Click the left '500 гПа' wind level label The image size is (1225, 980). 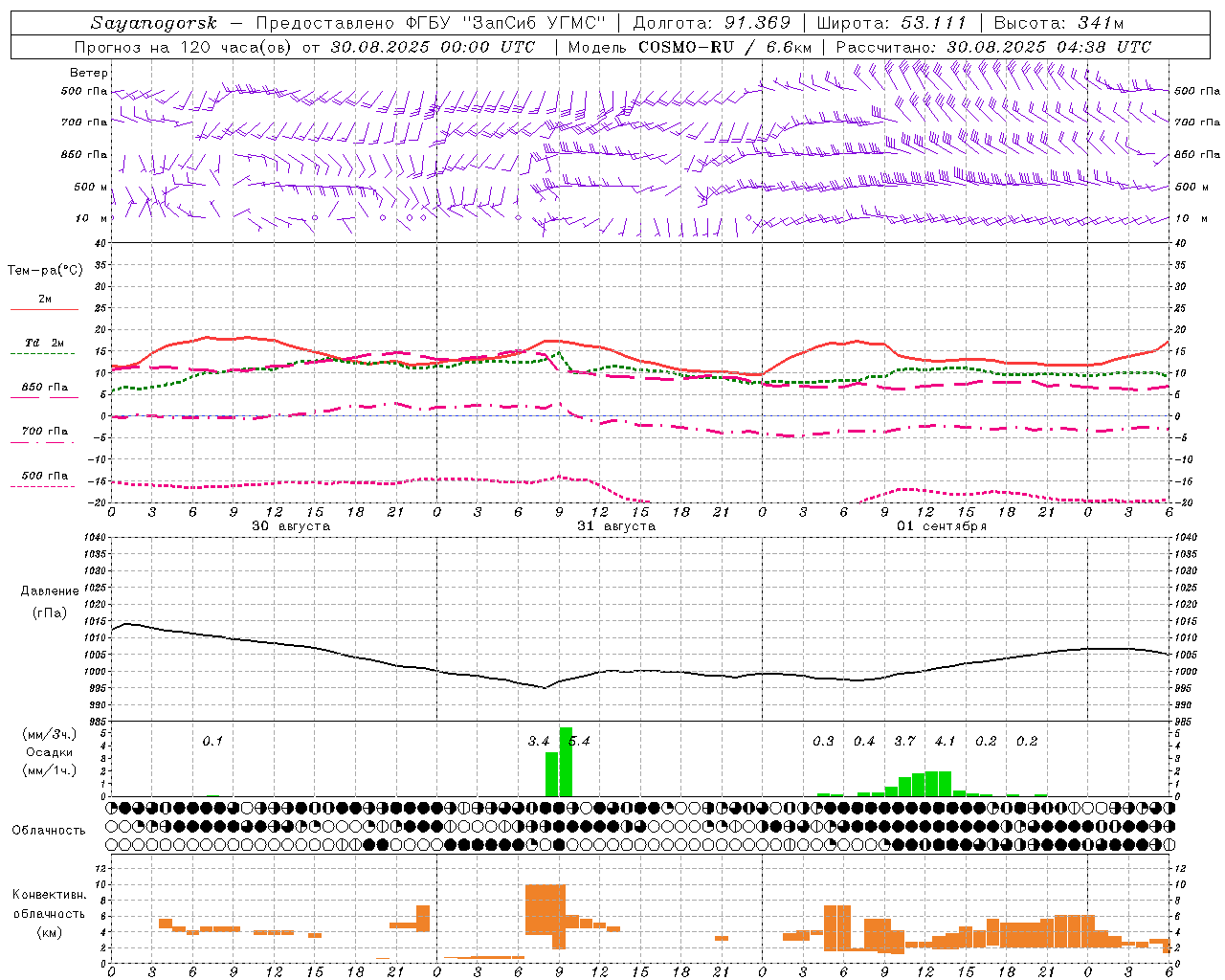pos(84,92)
